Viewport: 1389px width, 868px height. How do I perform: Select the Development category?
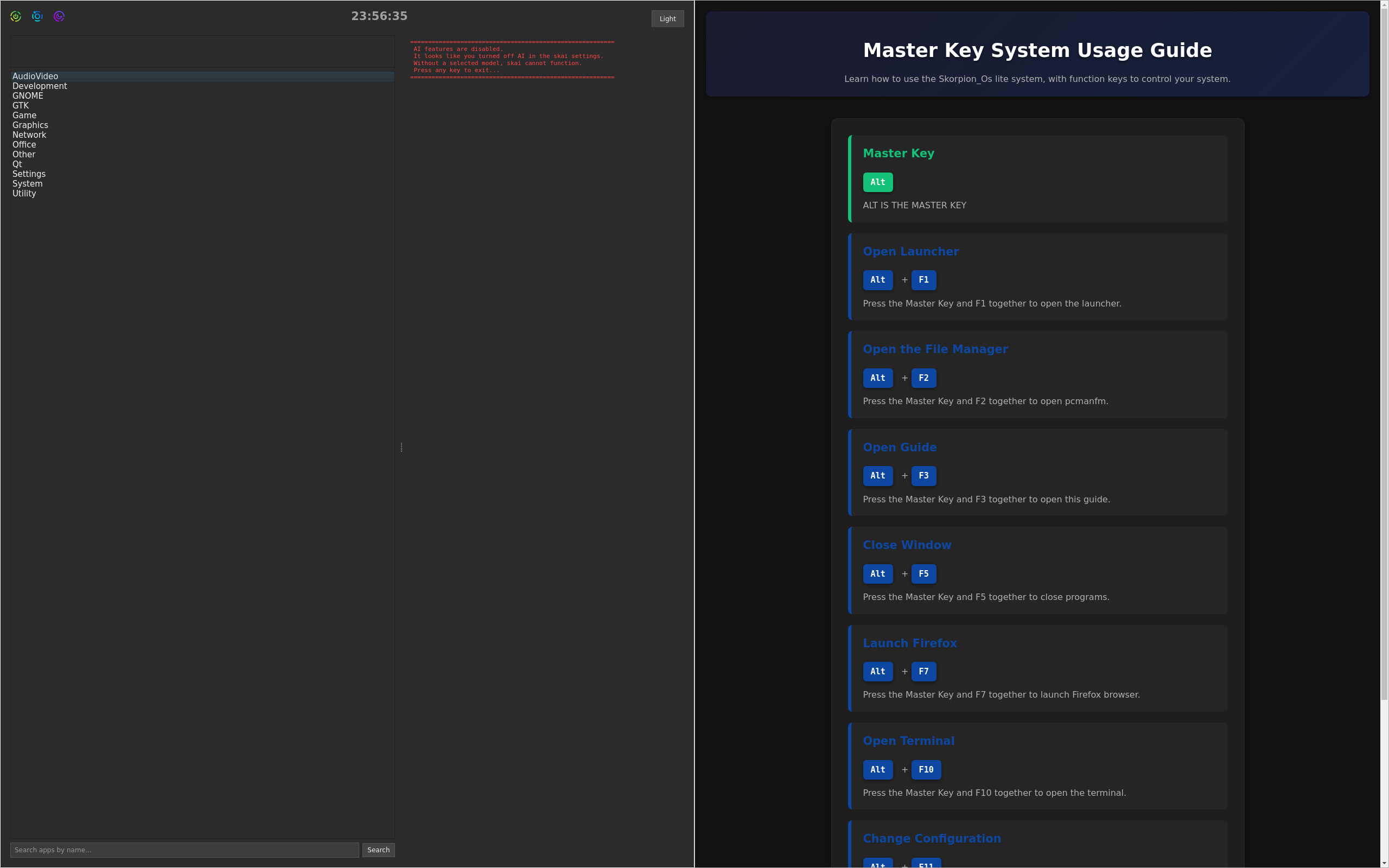202,86
